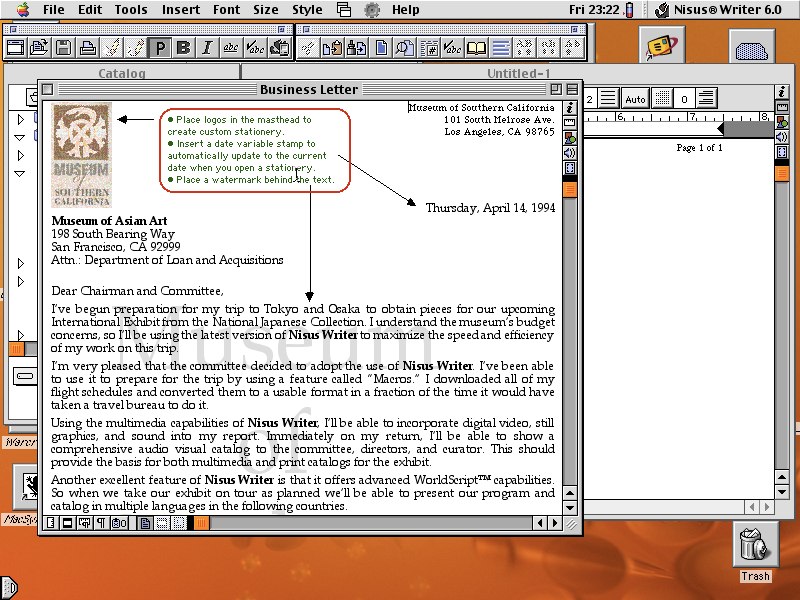The height and width of the screenshot is (600, 800).
Task: Click the first icon in Business Letter bottom bar
Action: pos(50,523)
